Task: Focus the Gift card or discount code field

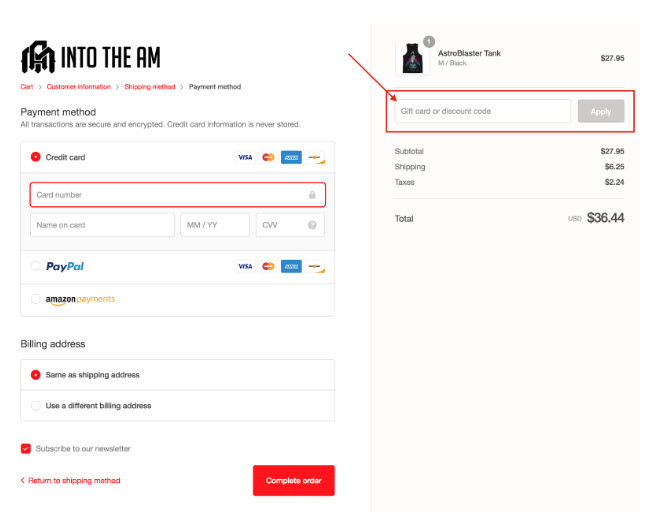Action: tap(482, 111)
